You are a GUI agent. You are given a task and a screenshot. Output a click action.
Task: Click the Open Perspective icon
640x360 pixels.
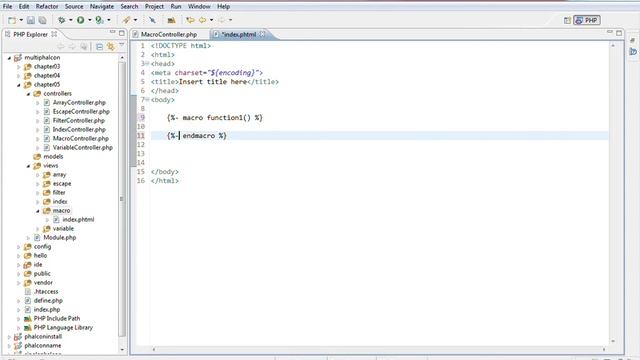tap(567, 20)
